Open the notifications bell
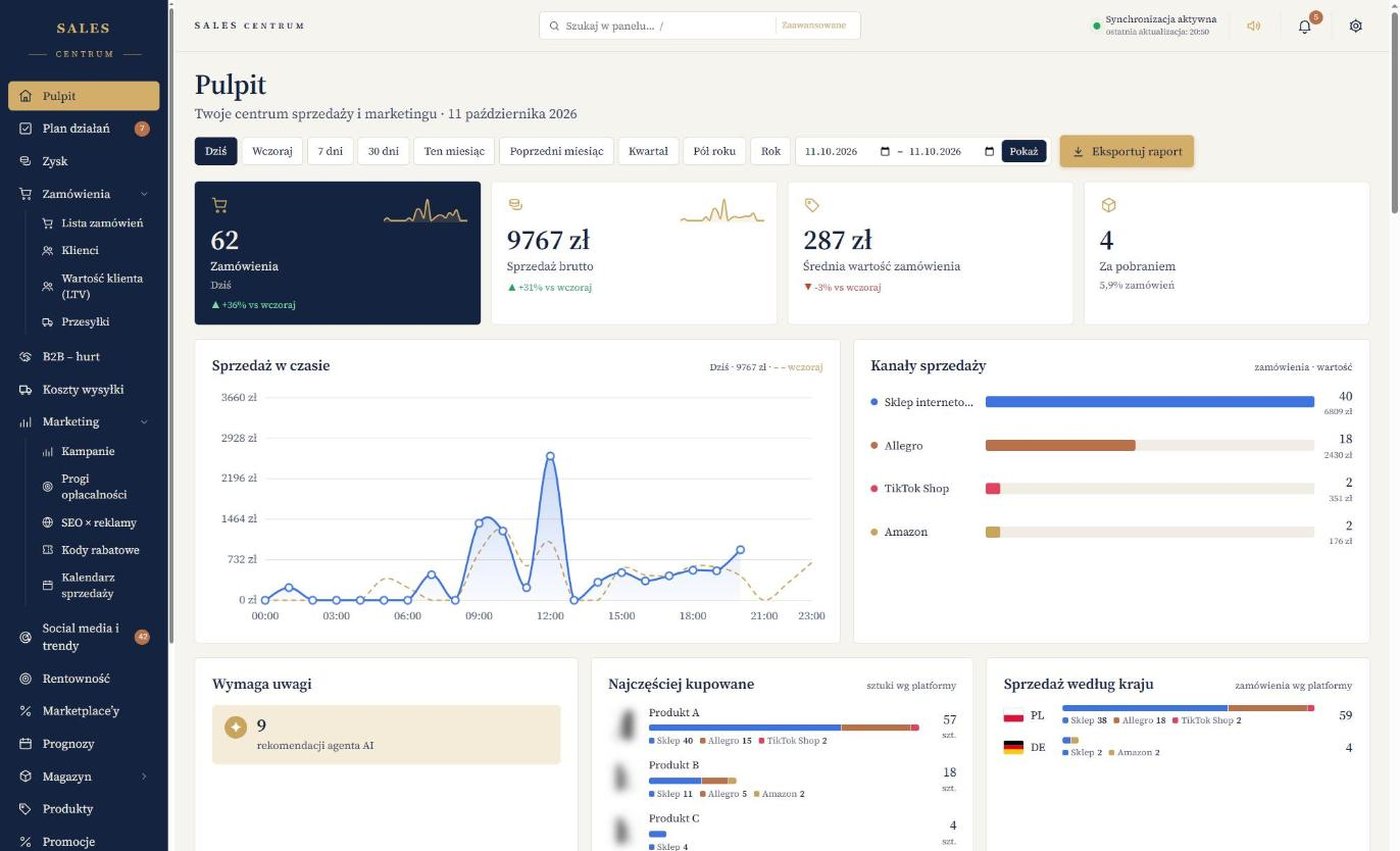The height and width of the screenshot is (851, 1400). click(1304, 26)
